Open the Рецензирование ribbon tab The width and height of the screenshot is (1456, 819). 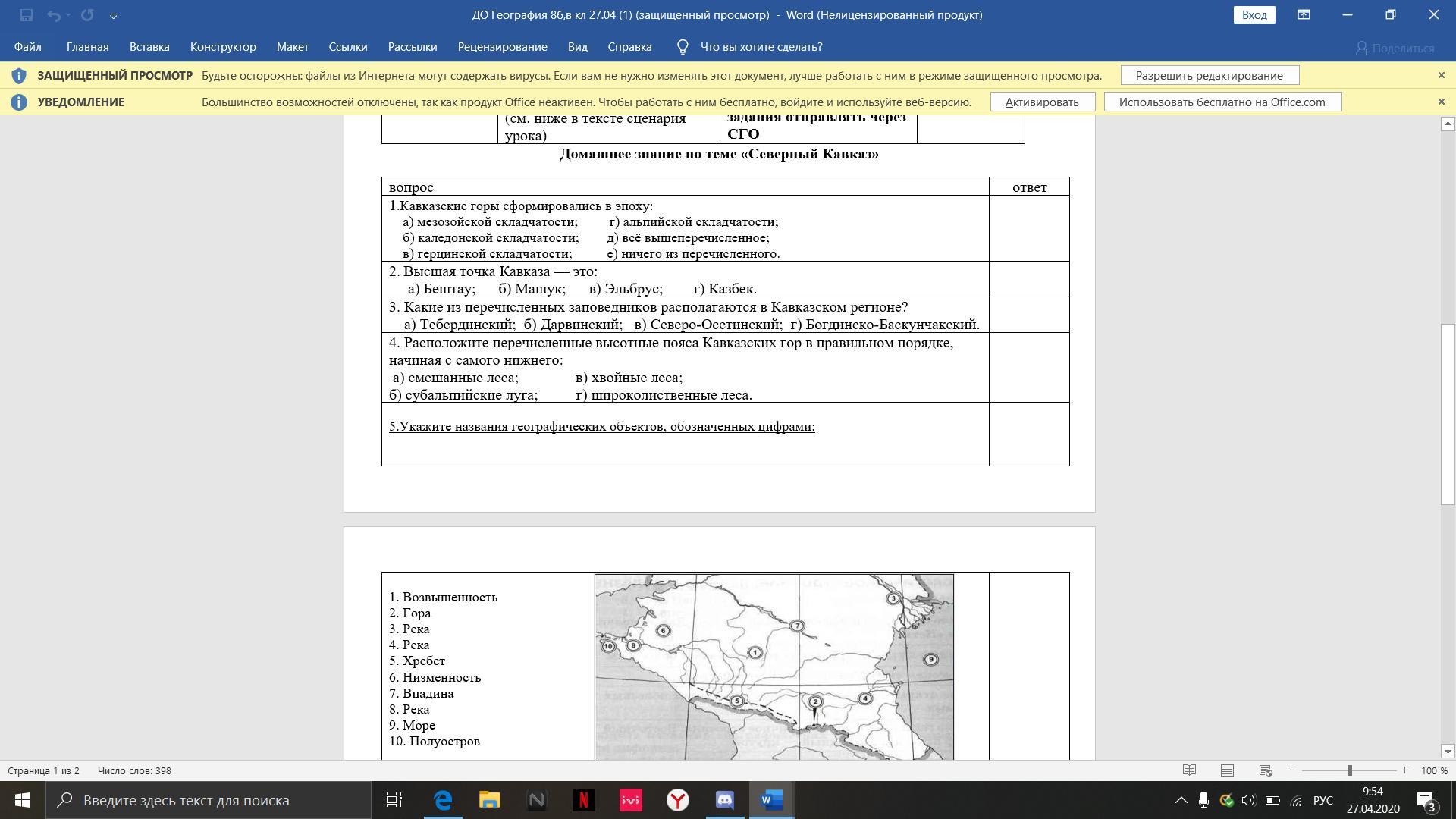point(502,47)
